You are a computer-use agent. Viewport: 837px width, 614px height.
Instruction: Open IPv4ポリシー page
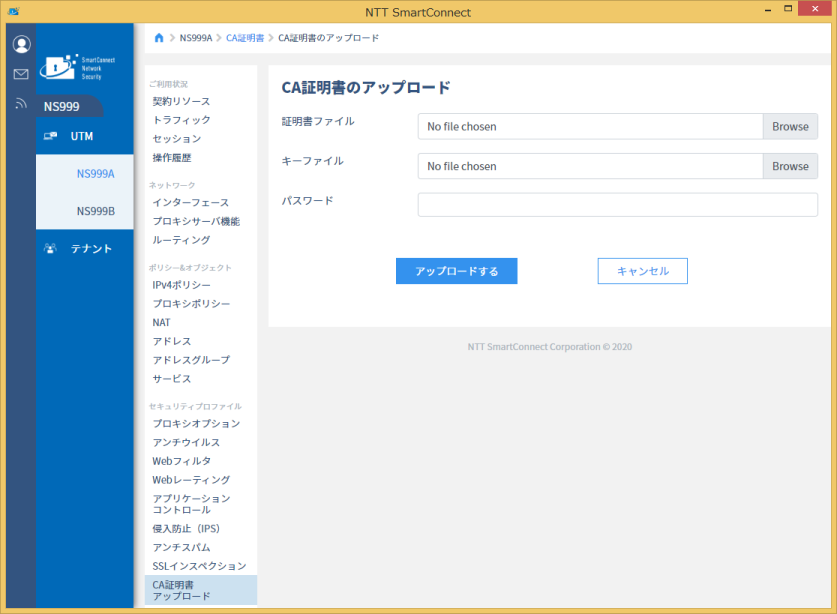181,285
